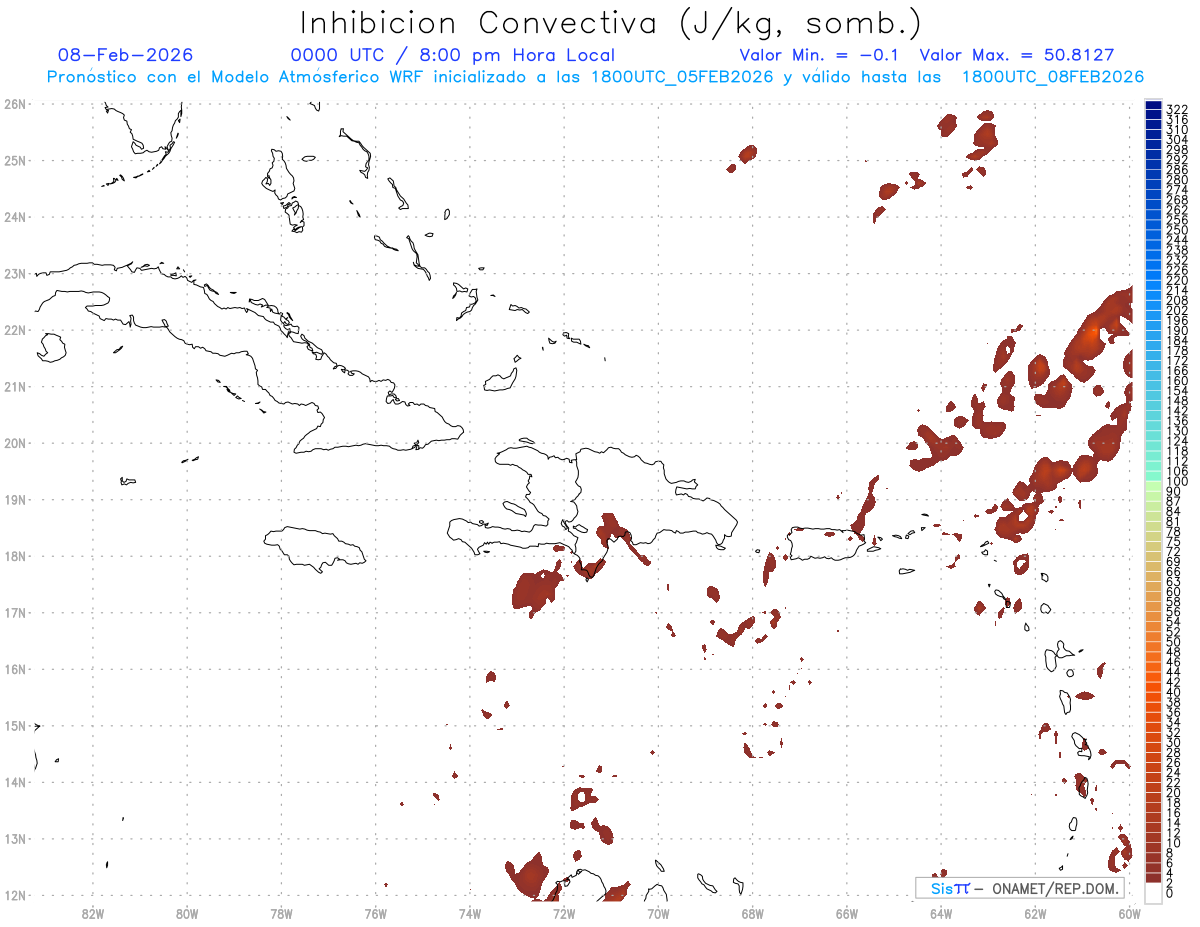Click the "322" value atop the colorbar
The height and width of the screenshot is (927, 1200).
click(x=1177, y=109)
